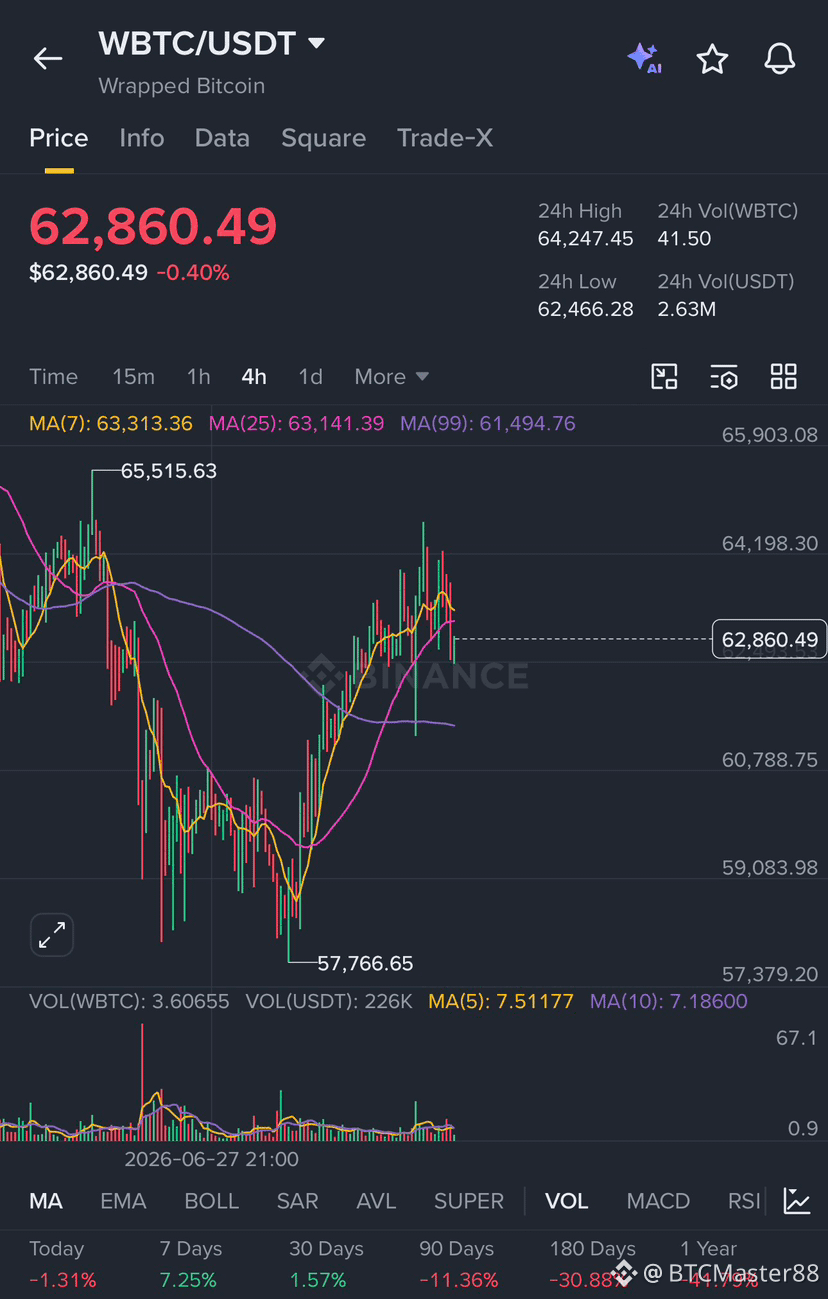
Task: Click the VOL(USDT) 226K label
Action: tap(329, 1001)
